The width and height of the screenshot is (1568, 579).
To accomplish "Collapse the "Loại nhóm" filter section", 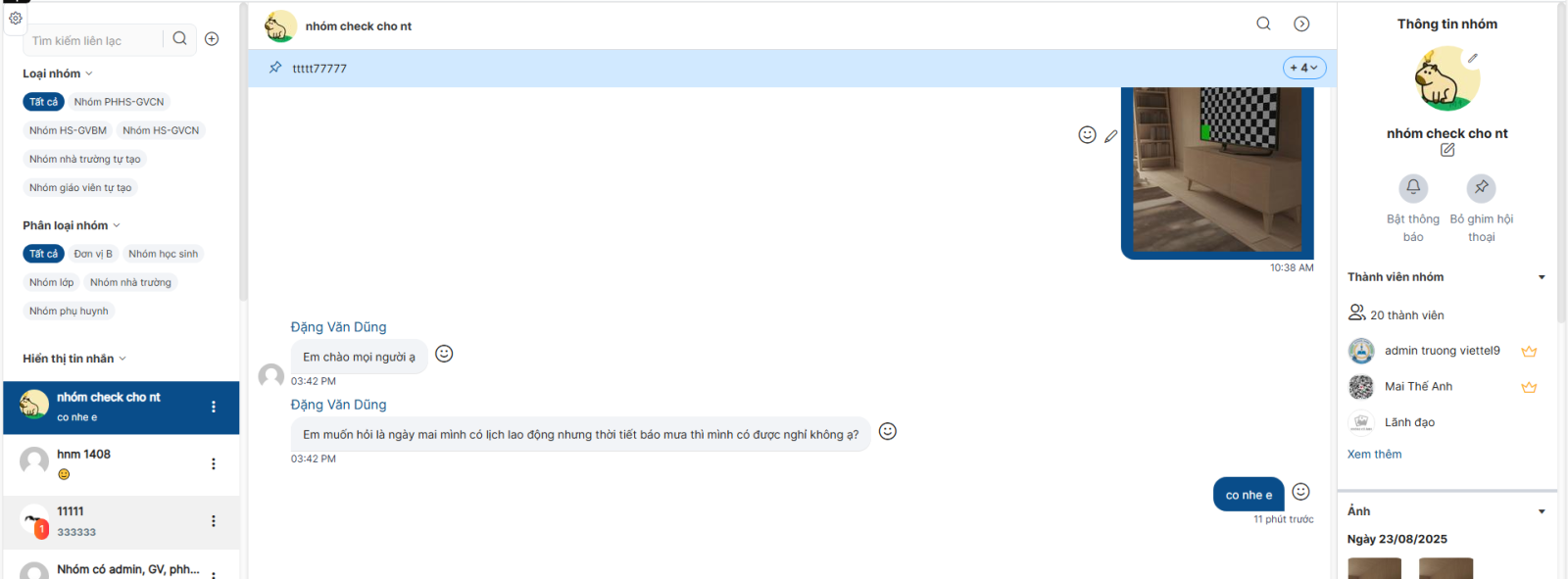I will (x=89, y=73).
